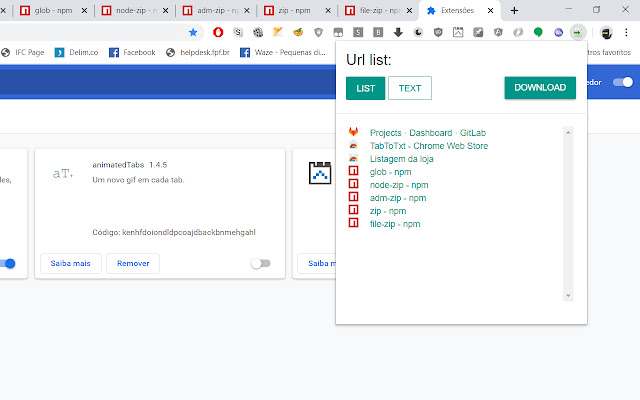
Task: Open the Delim.co bookmark
Action: 77,52
